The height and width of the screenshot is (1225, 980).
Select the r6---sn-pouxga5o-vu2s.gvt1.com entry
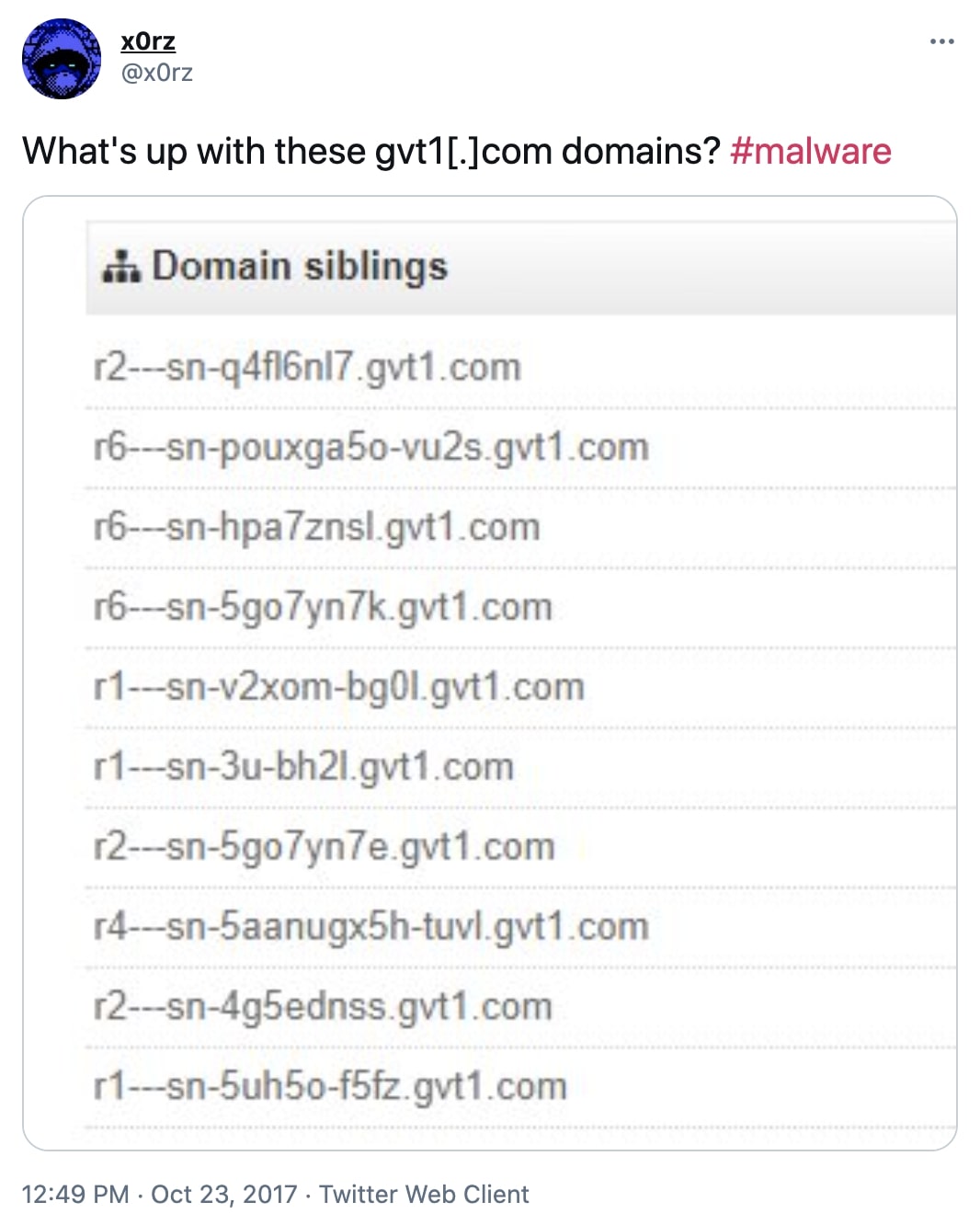(372, 446)
